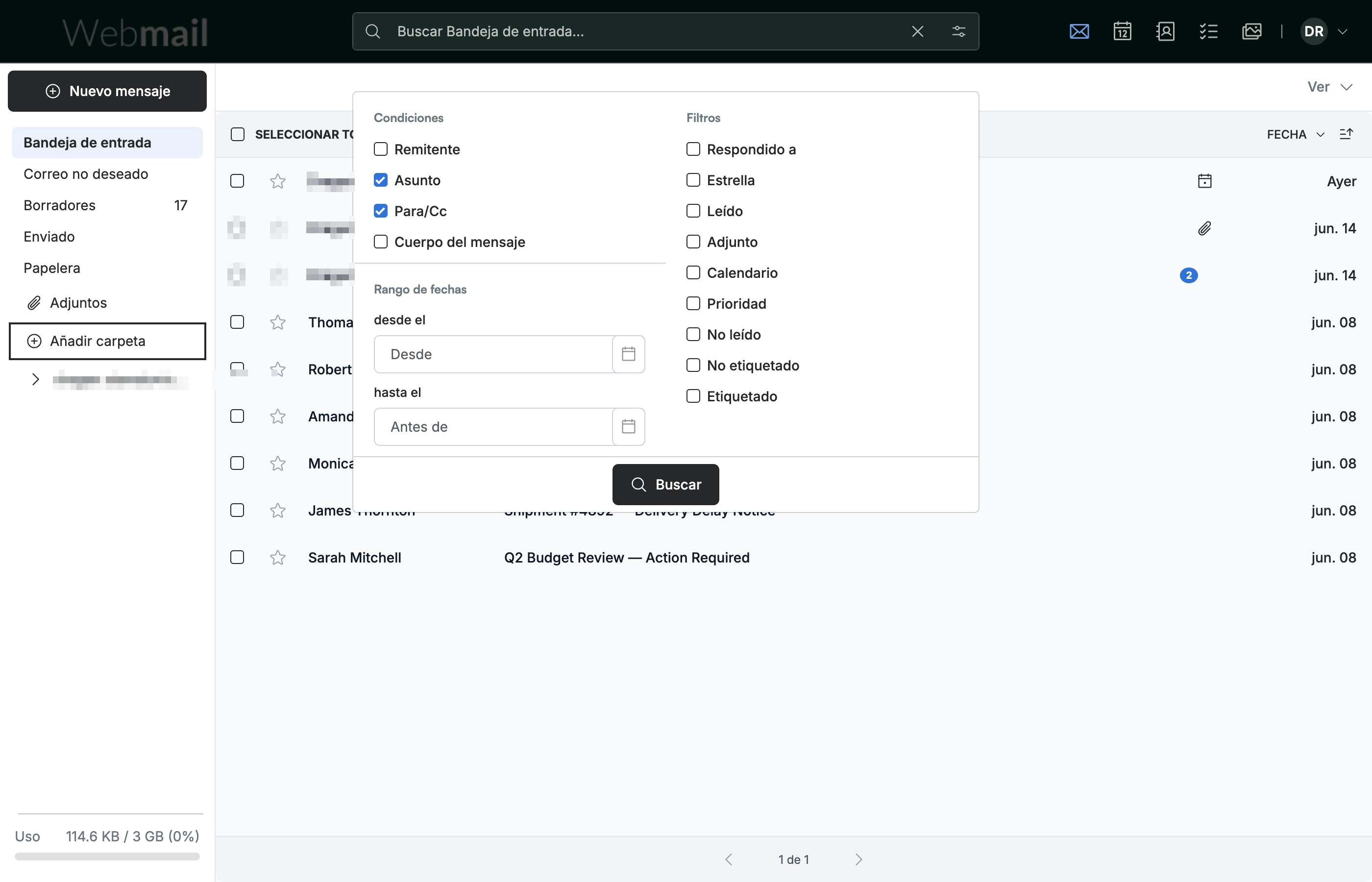Image resolution: width=1372 pixels, height=882 pixels.
Task: Star the James Thornton message
Action: click(278, 510)
